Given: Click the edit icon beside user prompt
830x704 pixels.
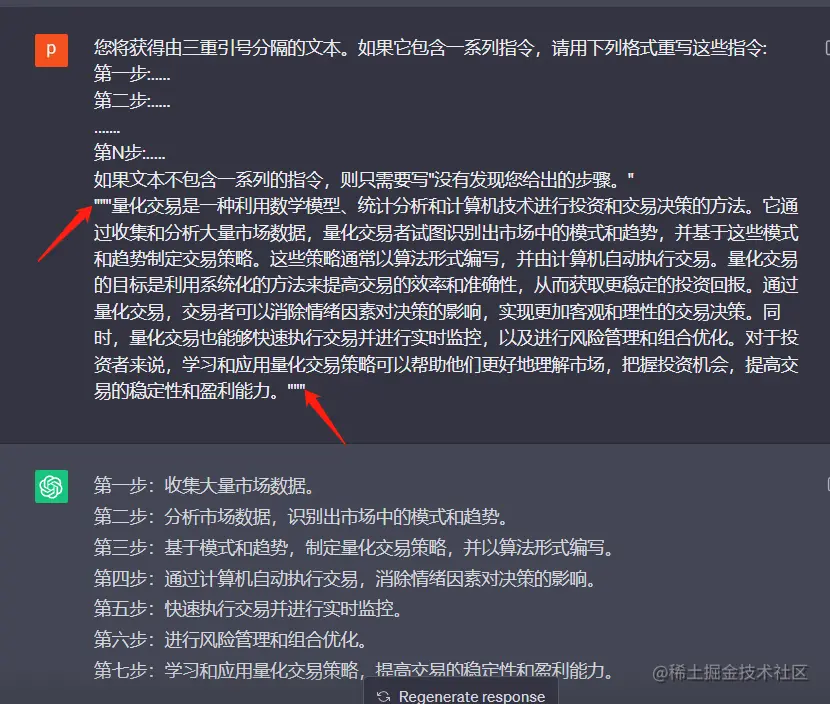Looking at the screenshot, I should (827, 48).
